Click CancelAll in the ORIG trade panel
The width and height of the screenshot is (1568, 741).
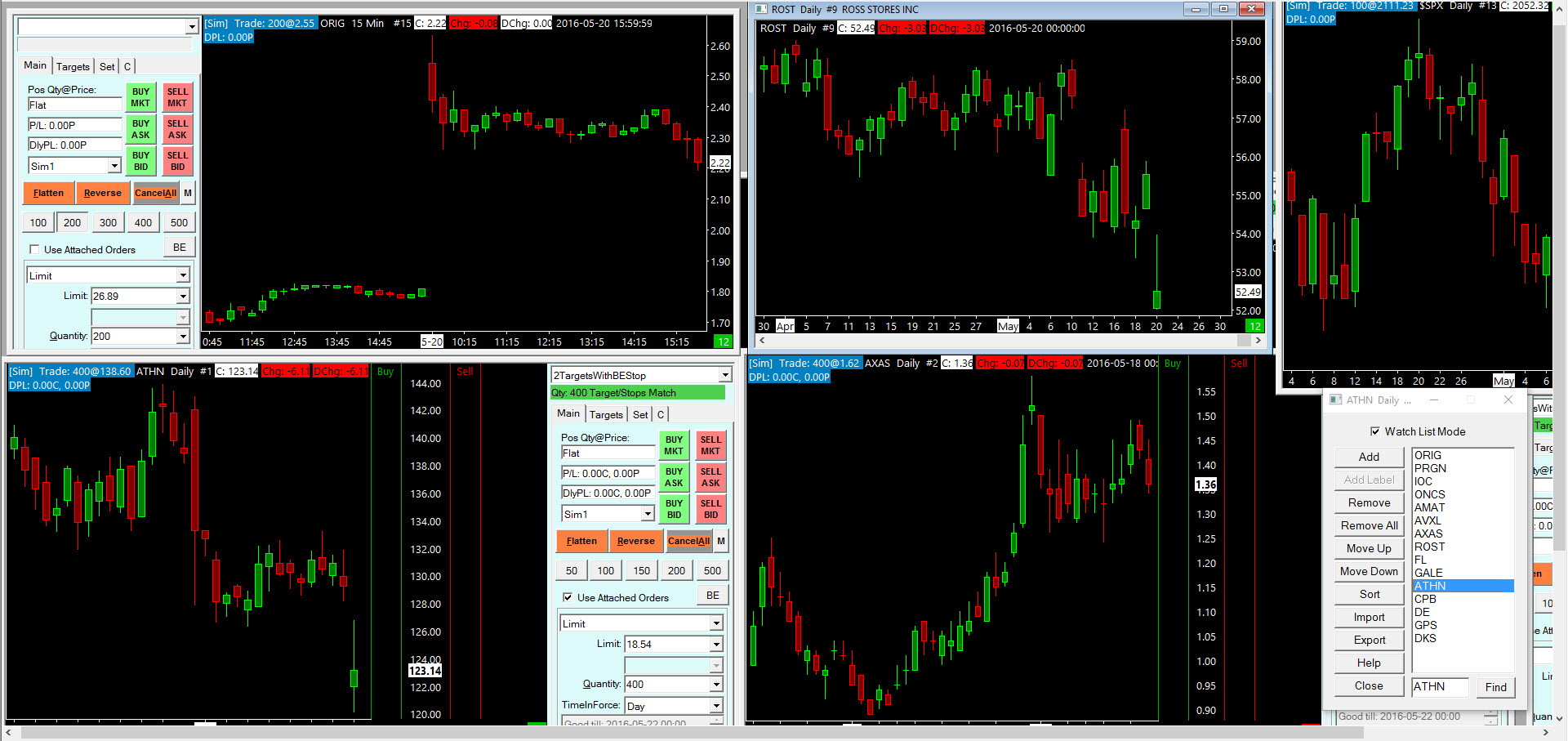(x=155, y=193)
